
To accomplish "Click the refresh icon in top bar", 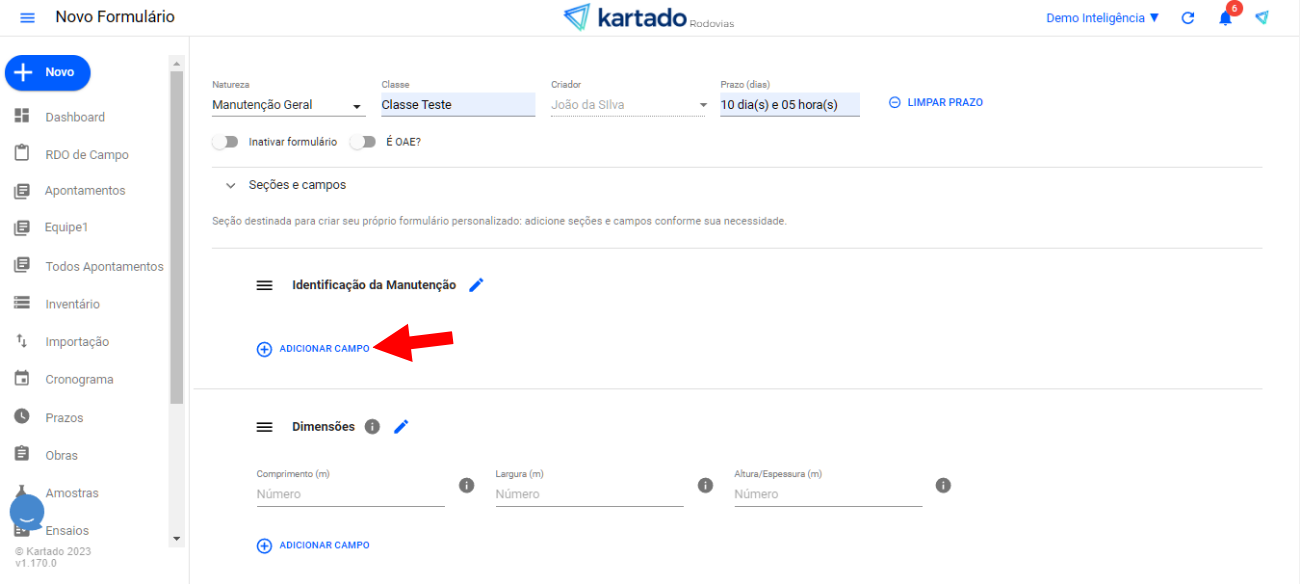I will [1188, 18].
